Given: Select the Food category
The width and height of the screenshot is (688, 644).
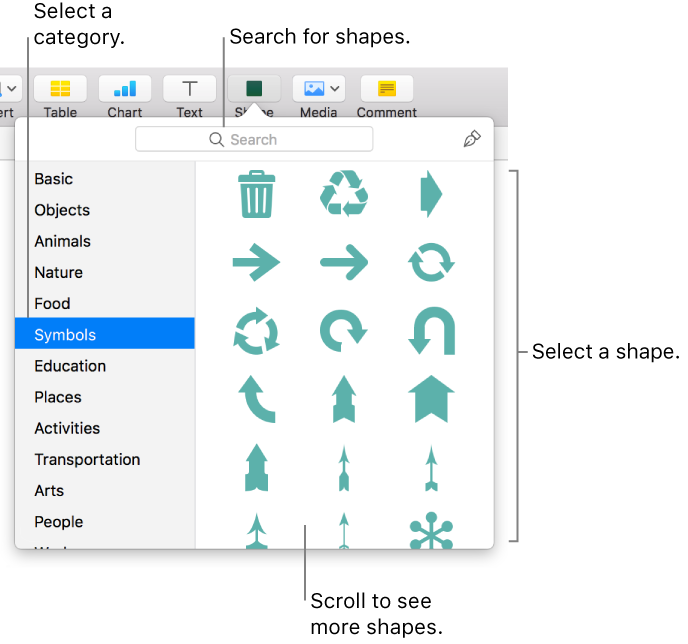Looking at the screenshot, I should tap(105, 304).
